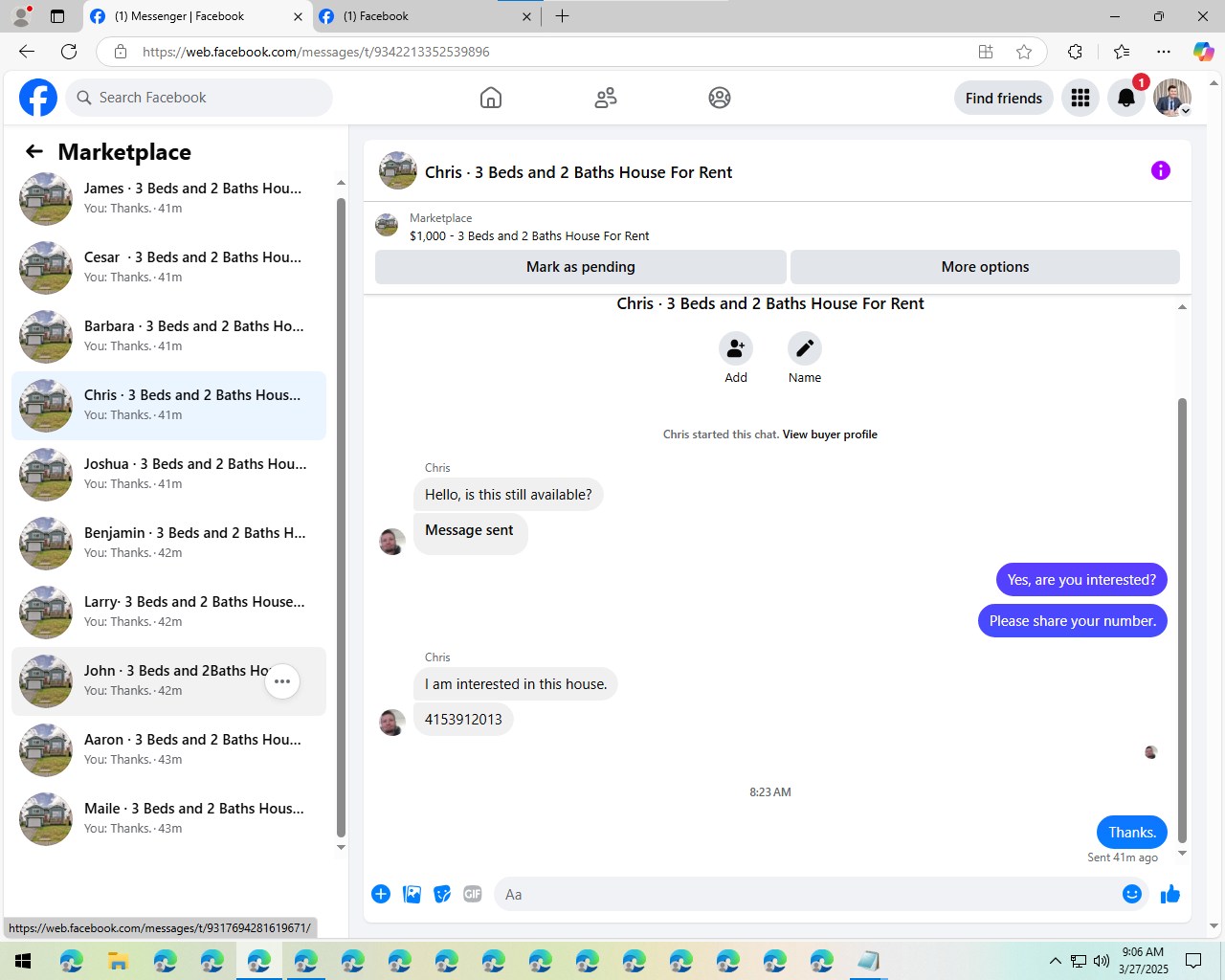
Task: Open the clock and date in taskbar
Action: [x=1144, y=961]
